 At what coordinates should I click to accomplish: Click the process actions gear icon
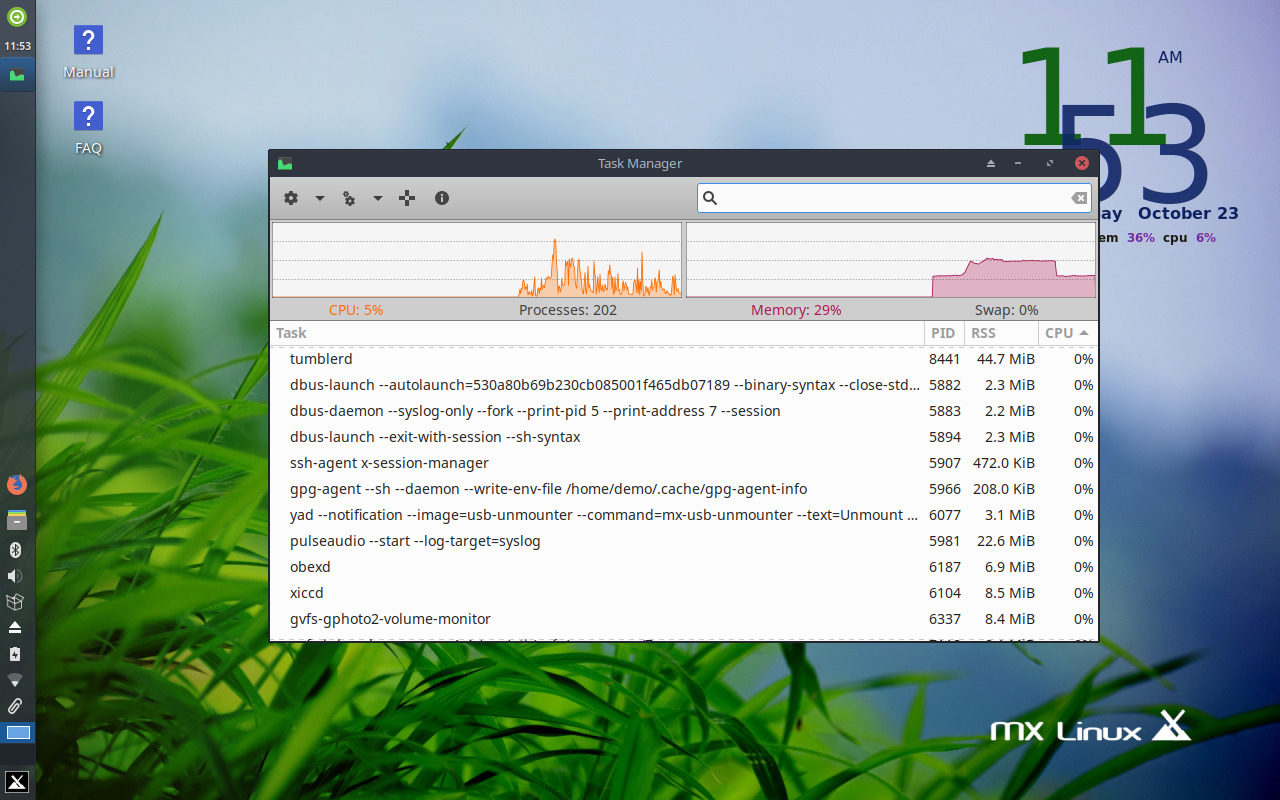(347, 198)
